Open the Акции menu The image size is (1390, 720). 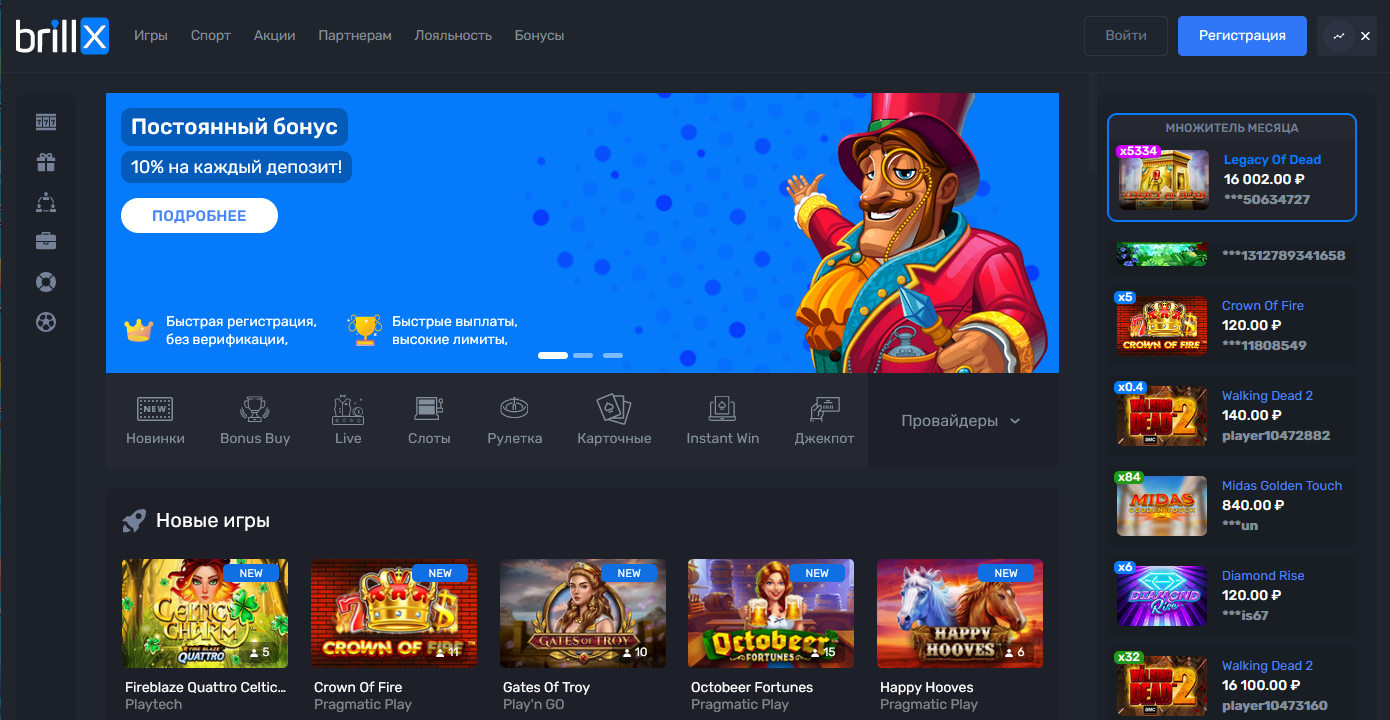tap(275, 35)
